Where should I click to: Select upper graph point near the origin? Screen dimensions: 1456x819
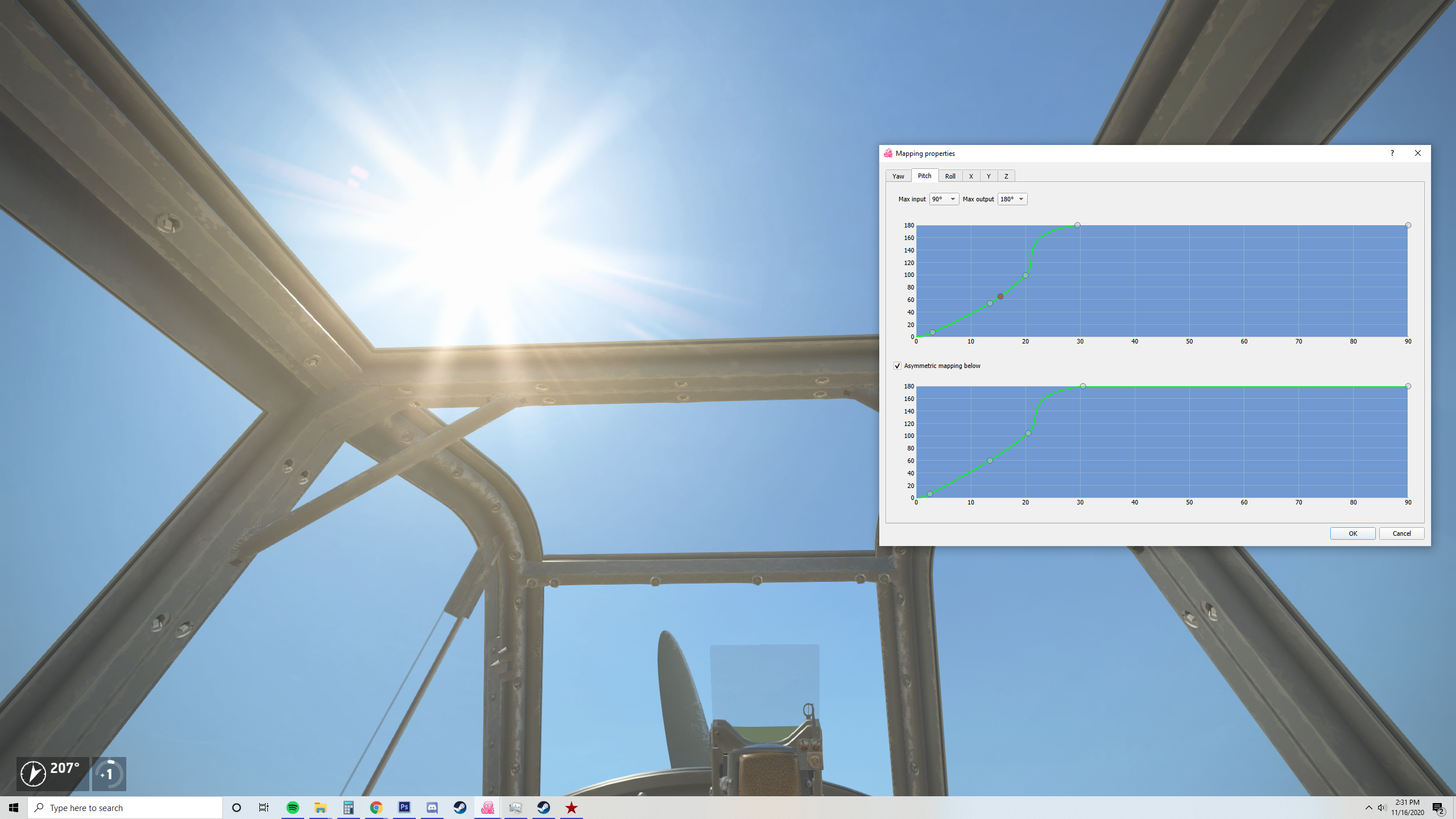tap(933, 332)
